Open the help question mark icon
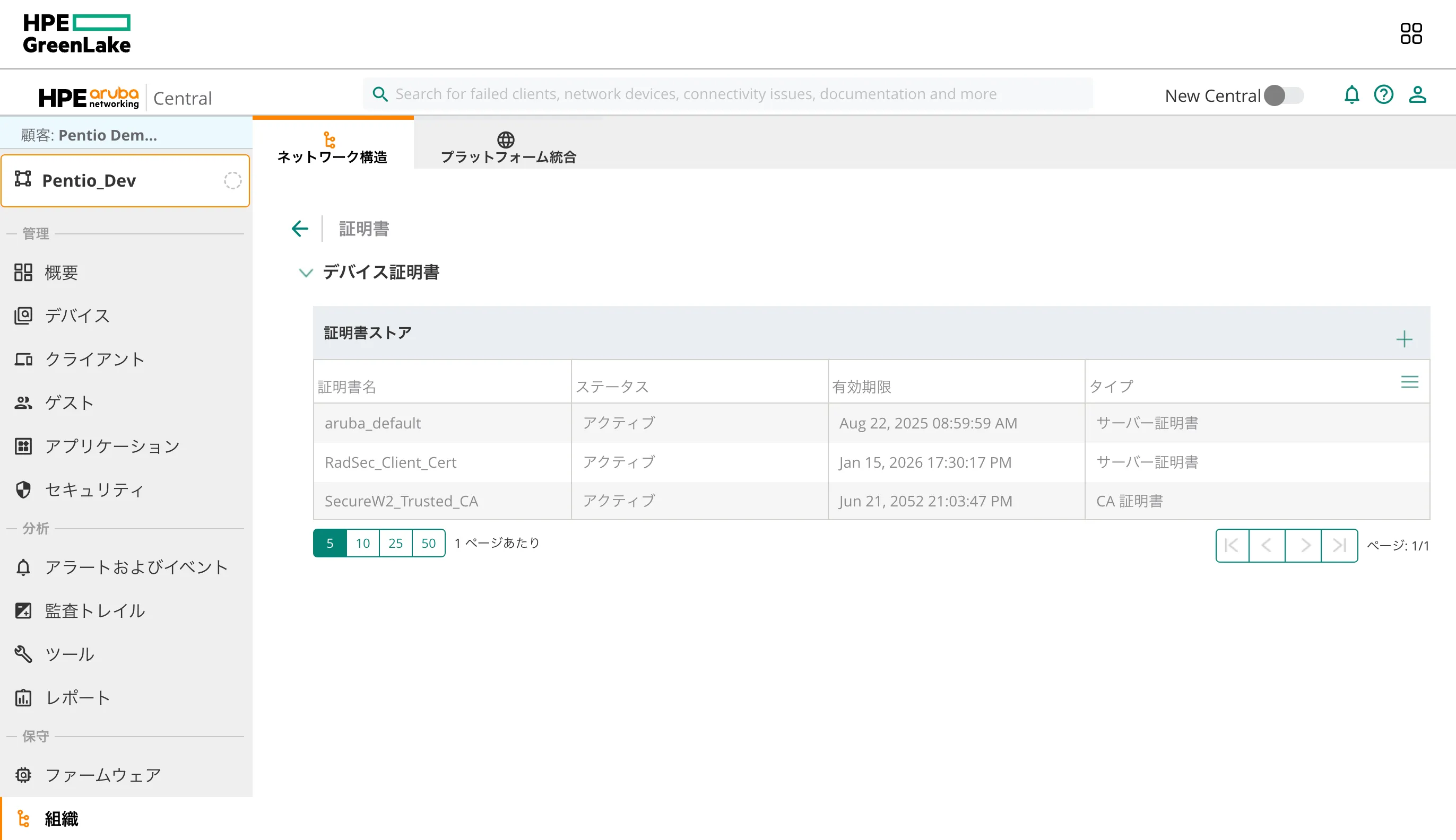1456x840 pixels. pos(1383,94)
